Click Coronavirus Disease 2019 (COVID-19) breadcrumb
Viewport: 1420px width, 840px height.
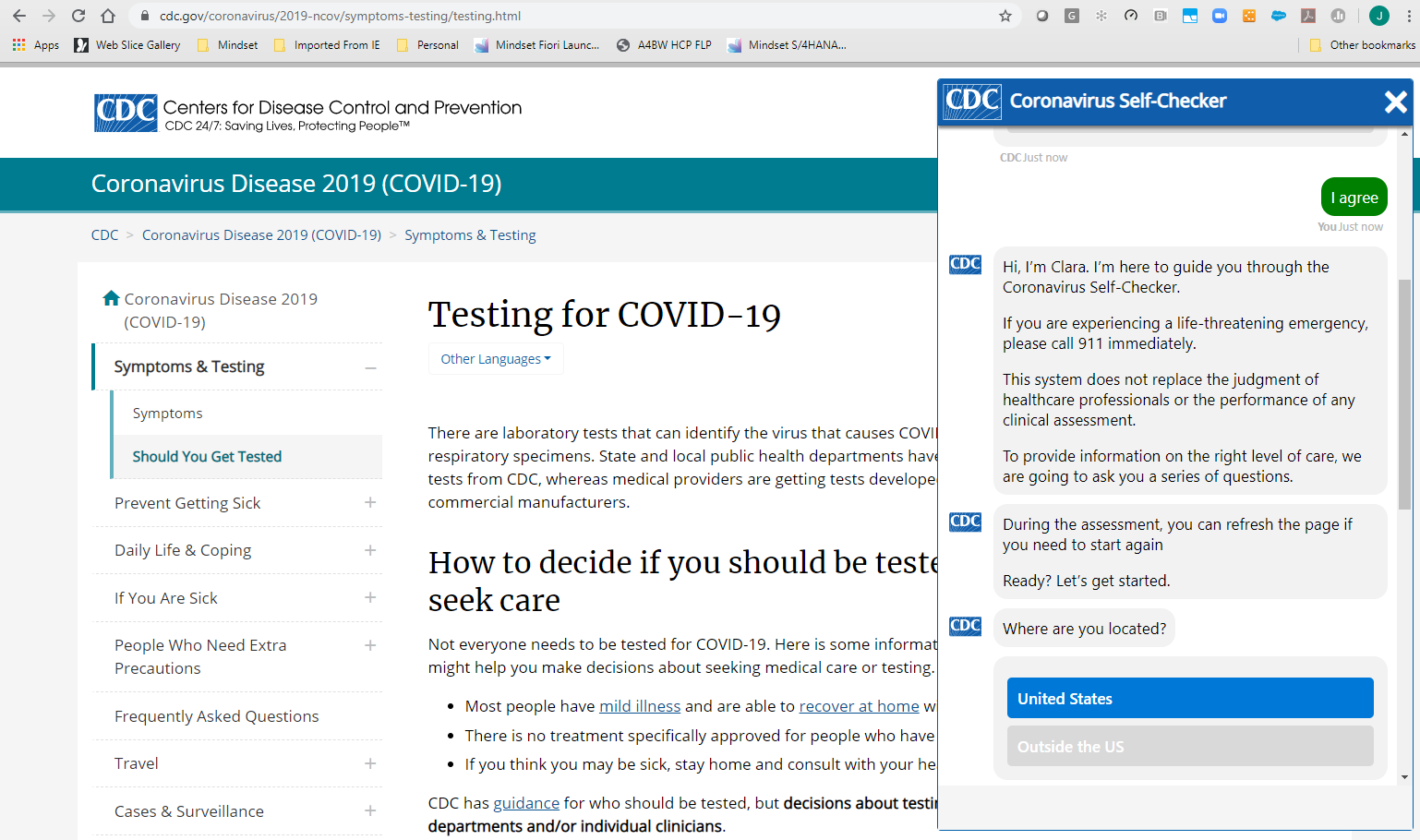click(261, 235)
